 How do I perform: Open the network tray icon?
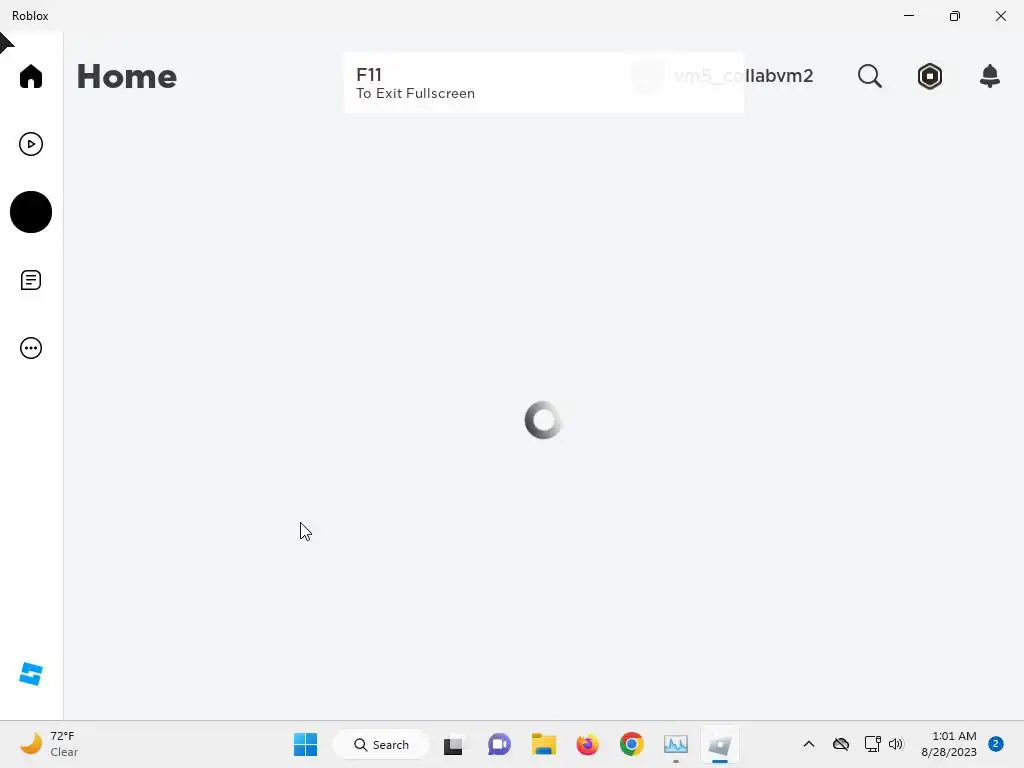coord(872,744)
